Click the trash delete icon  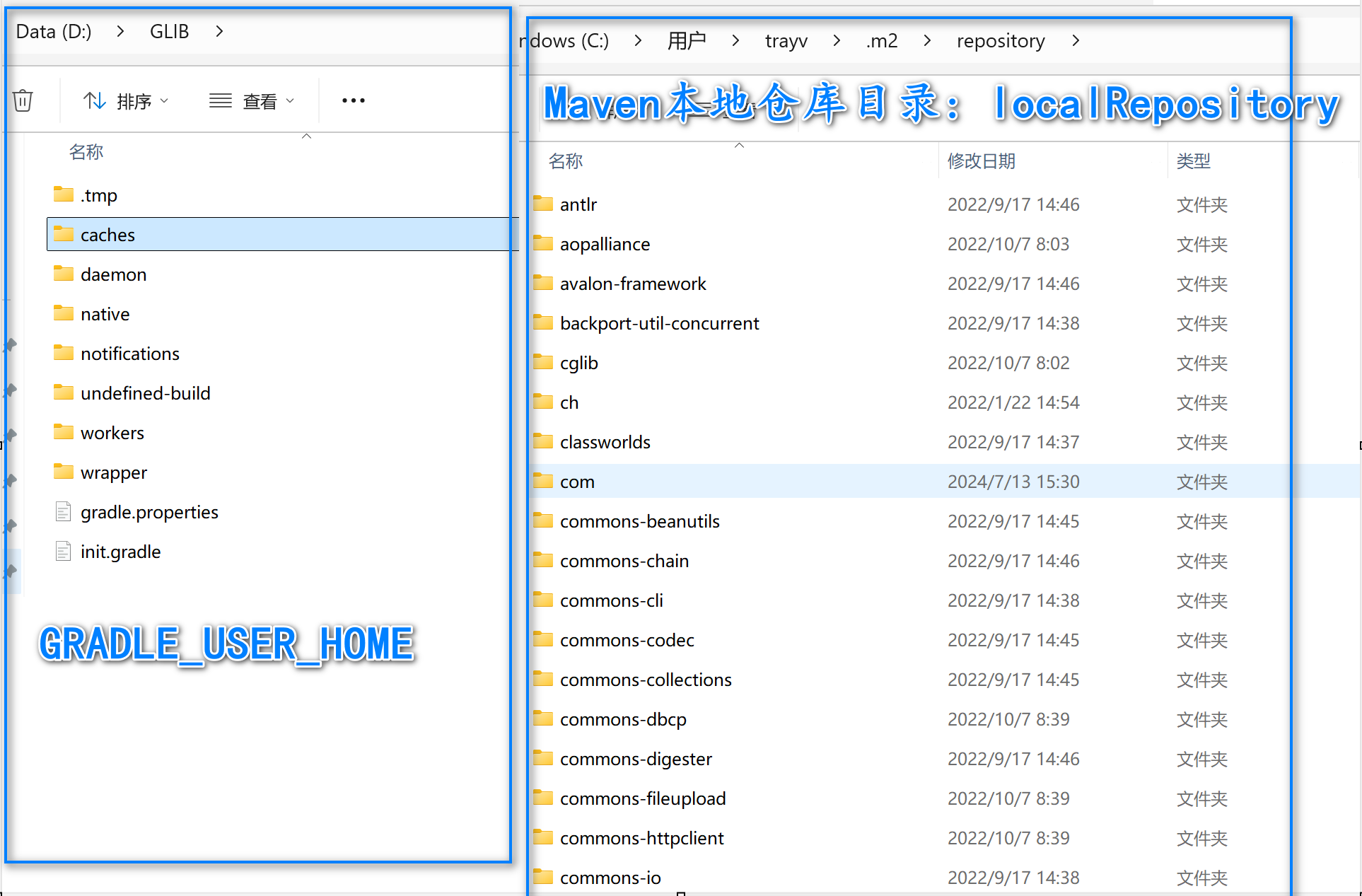pos(23,100)
